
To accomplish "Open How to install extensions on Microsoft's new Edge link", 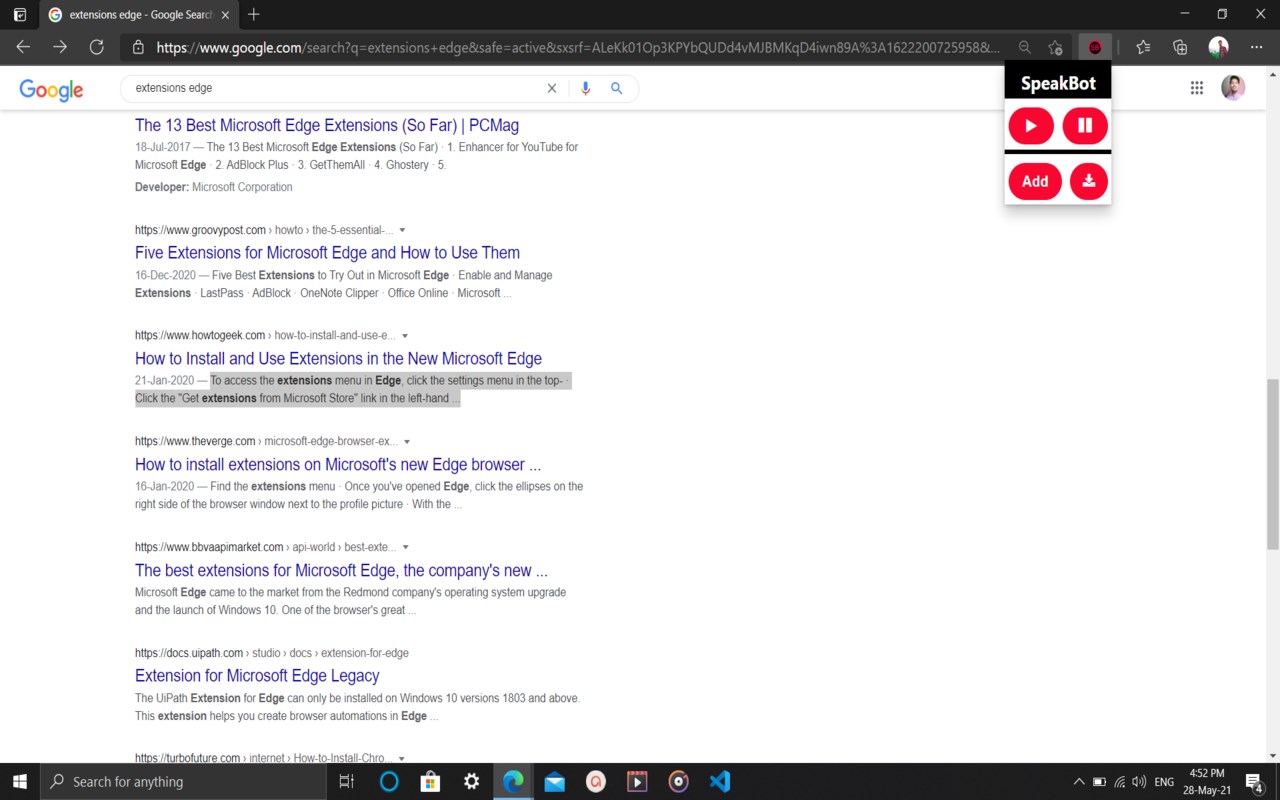I will click(x=338, y=464).
